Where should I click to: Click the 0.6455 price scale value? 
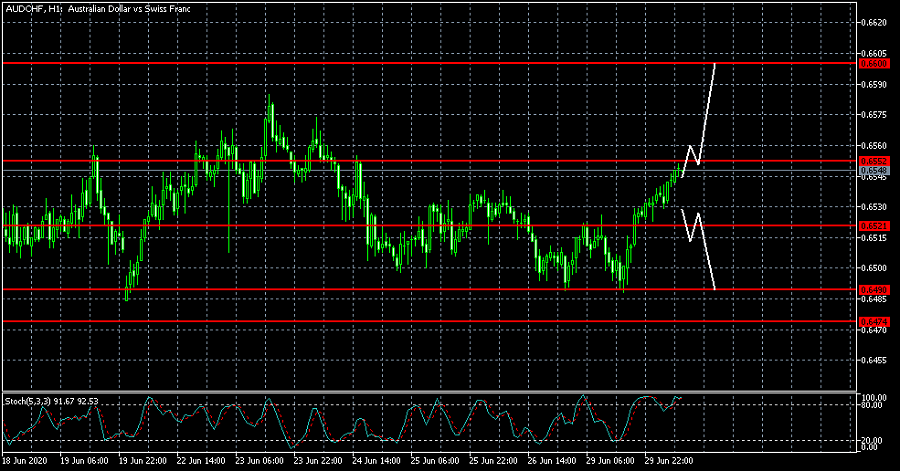[x=874, y=360]
